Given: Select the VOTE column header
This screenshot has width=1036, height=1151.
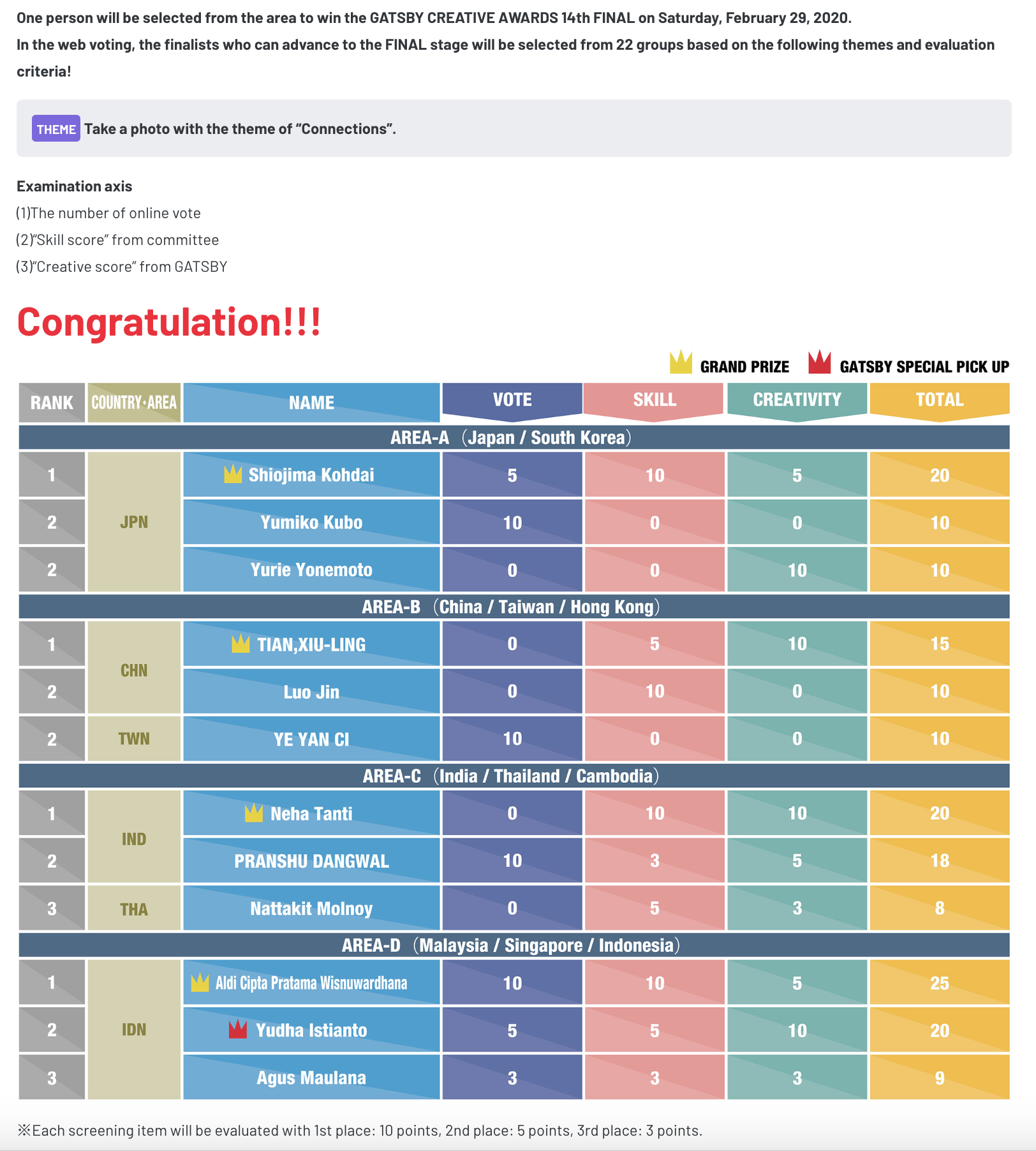Looking at the screenshot, I should click(512, 400).
